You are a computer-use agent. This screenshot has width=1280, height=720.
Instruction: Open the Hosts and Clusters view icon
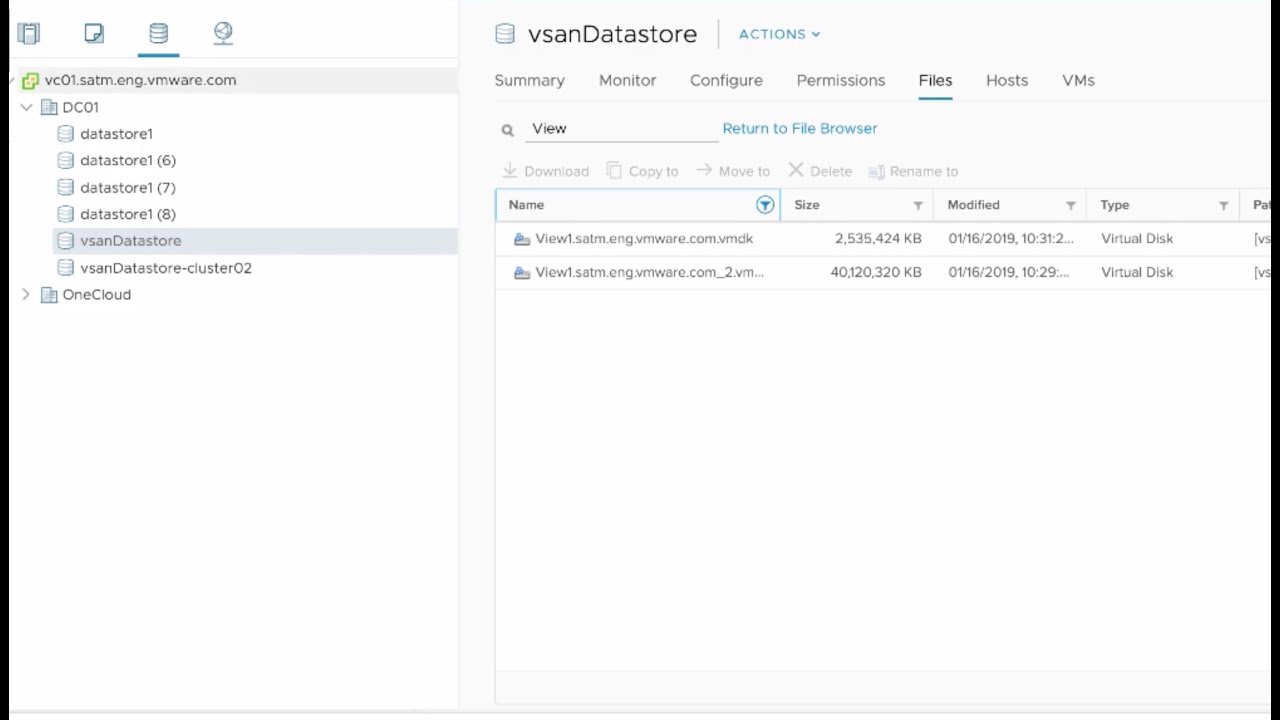coord(29,34)
